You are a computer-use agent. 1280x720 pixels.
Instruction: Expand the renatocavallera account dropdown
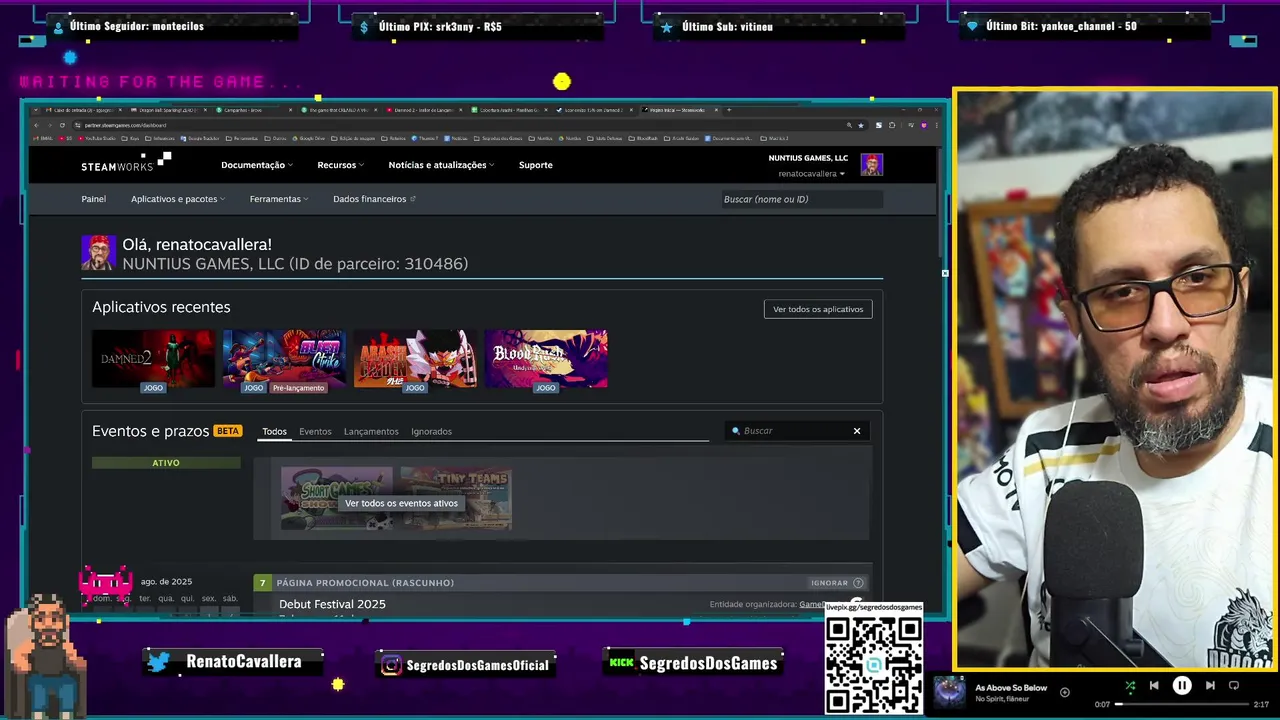(811, 174)
